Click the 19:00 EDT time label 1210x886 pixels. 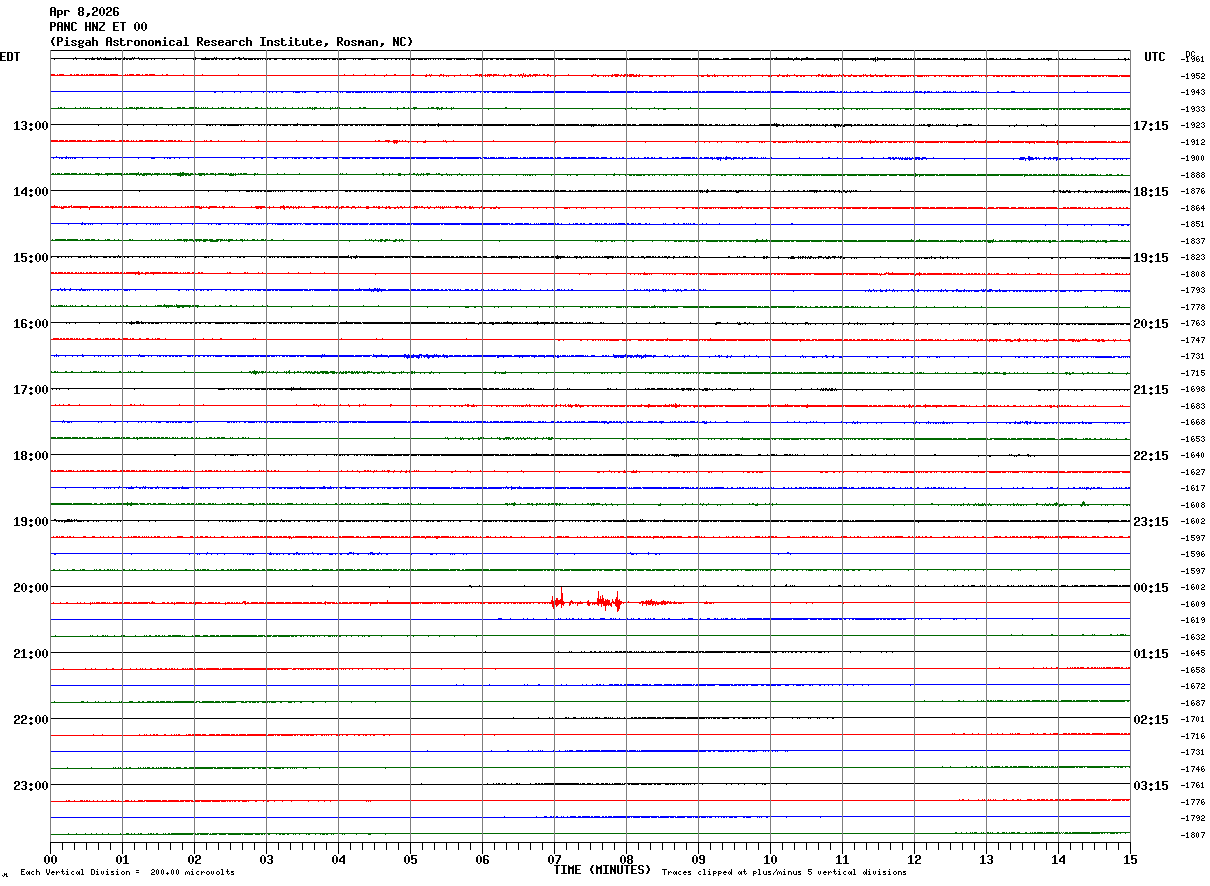click(30, 522)
